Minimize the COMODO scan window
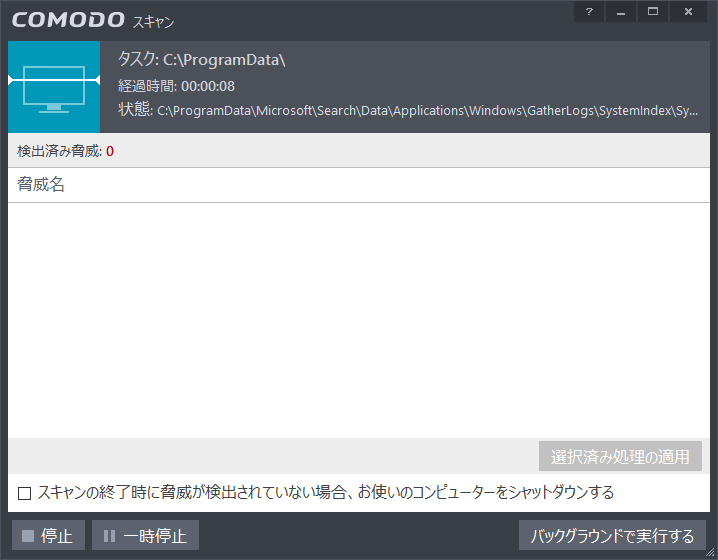 point(621,12)
